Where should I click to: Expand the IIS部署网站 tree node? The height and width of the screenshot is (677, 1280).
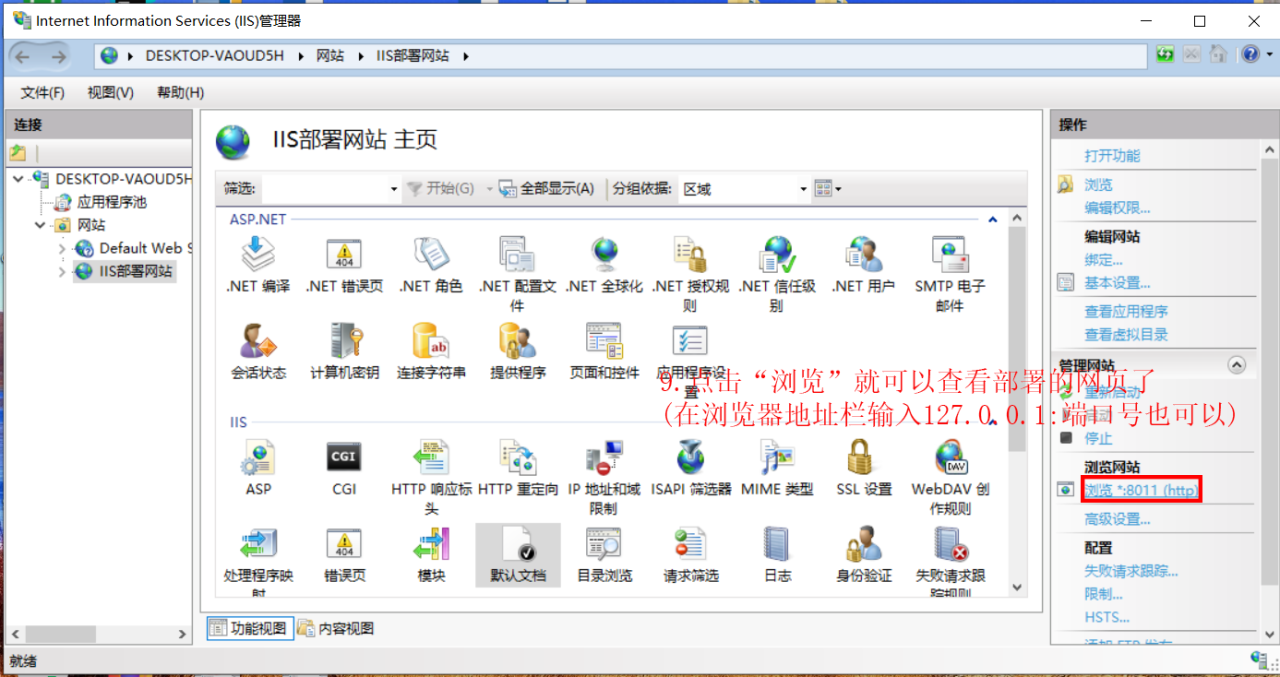[61, 271]
